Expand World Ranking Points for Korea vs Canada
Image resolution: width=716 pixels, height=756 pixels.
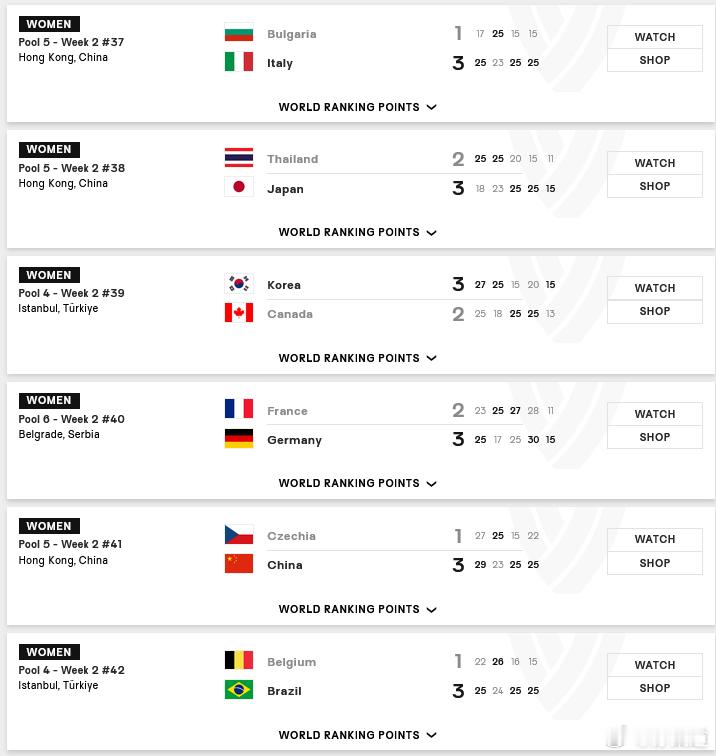(x=357, y=358)
